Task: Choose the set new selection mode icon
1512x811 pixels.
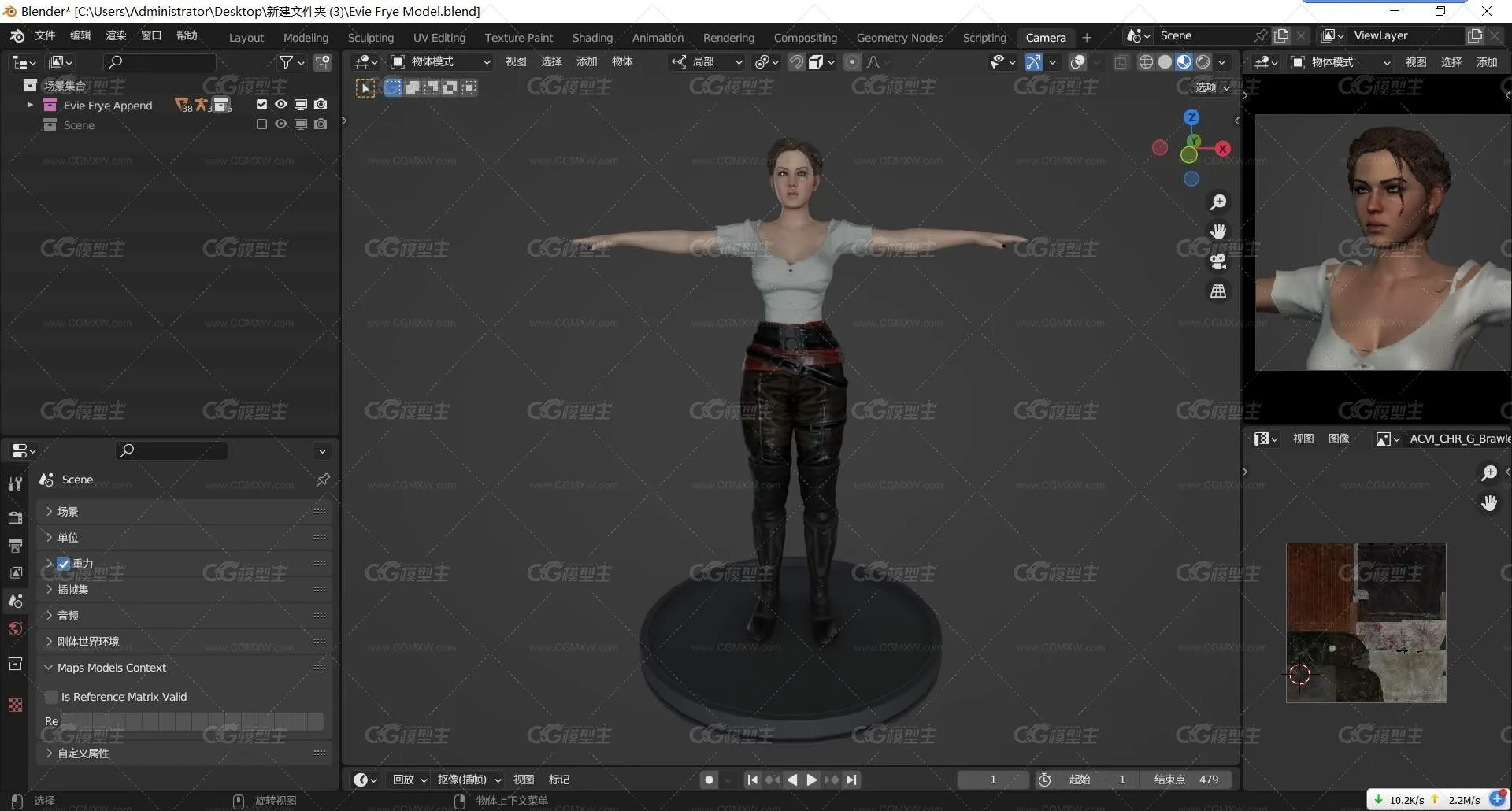Action: tap(393, 87)
